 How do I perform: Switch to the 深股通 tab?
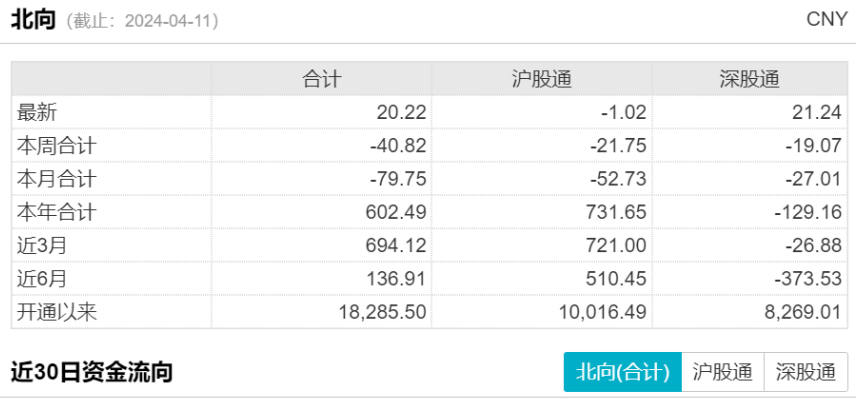click(806, 372)
